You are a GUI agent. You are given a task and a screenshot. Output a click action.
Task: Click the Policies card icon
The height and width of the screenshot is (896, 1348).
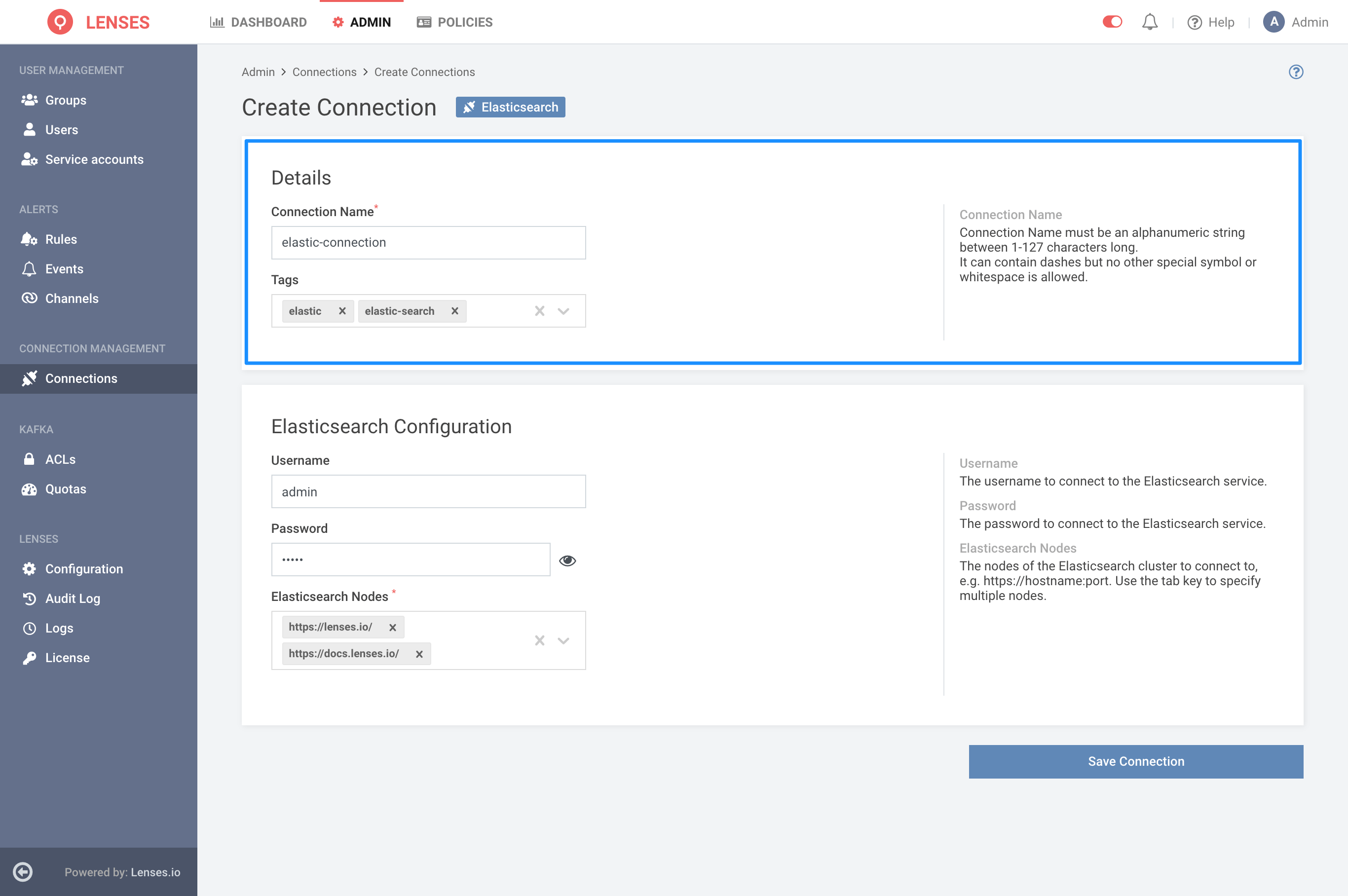pos(423,22)
